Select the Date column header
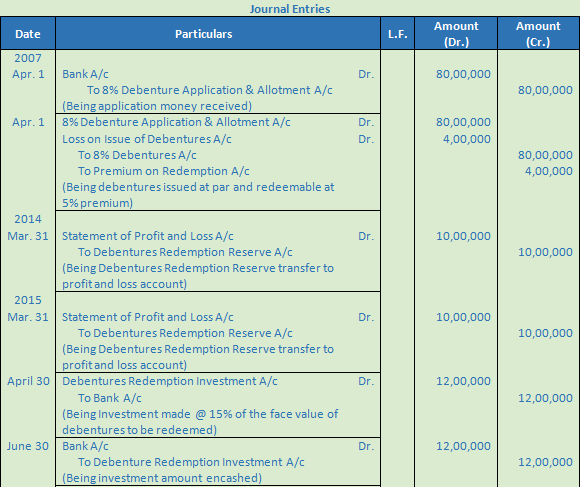 28,34
